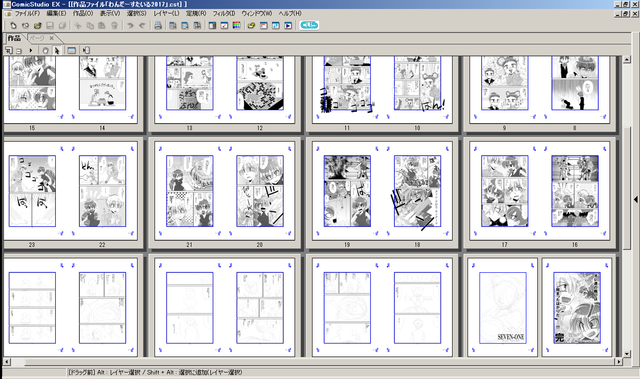Toggle the split panel layout icon

pyautogui.click(x=212, y=26)
